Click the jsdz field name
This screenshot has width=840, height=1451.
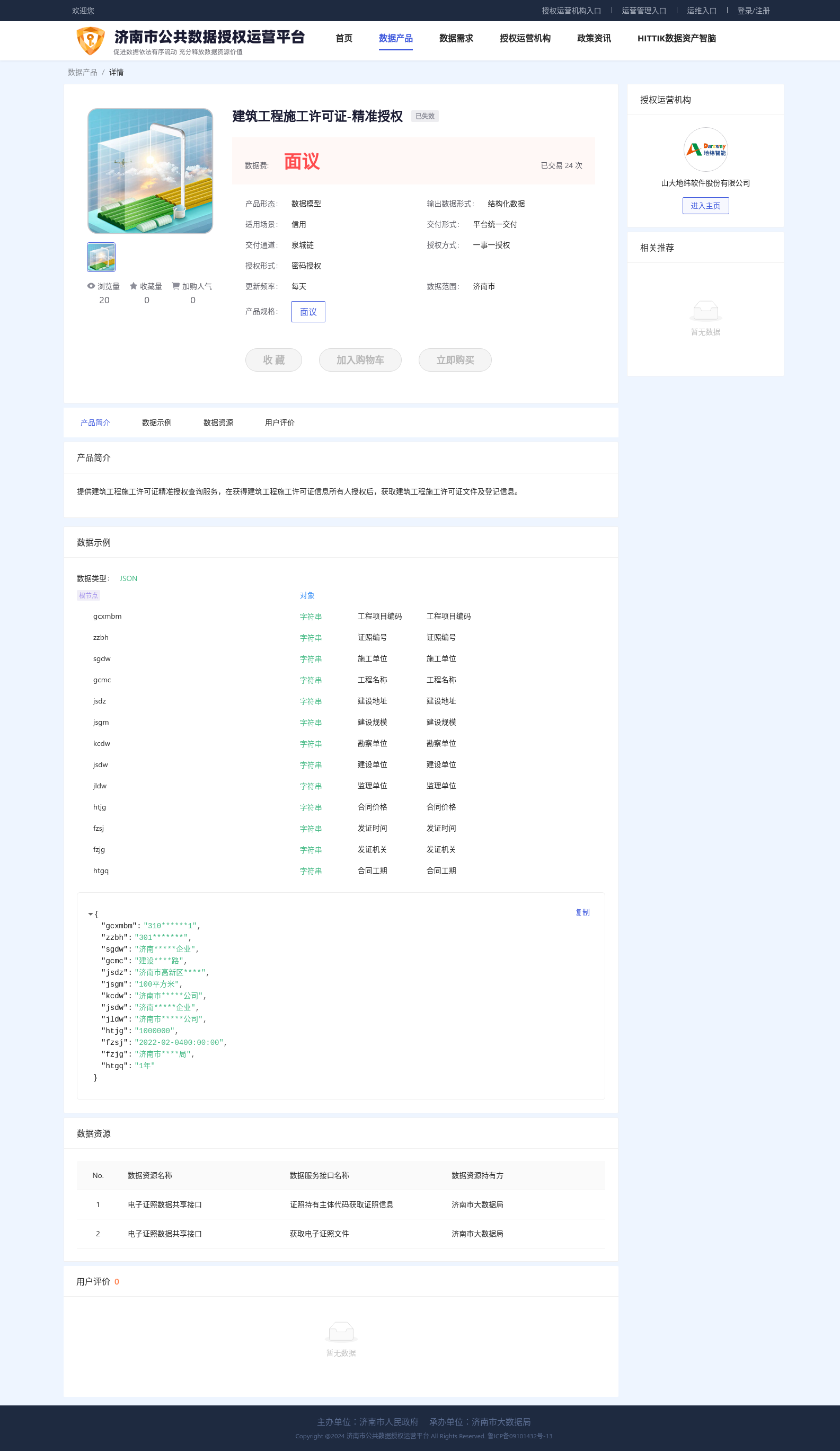pos(100,701)
